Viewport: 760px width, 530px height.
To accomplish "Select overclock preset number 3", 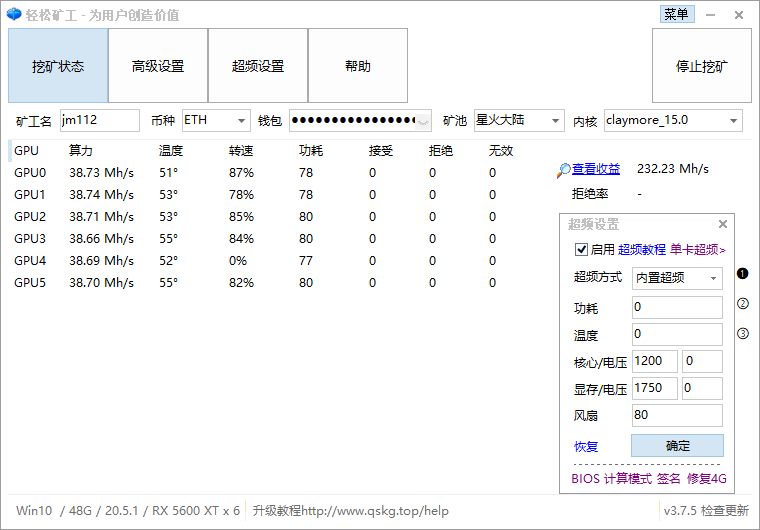I will tap(743, 334).
